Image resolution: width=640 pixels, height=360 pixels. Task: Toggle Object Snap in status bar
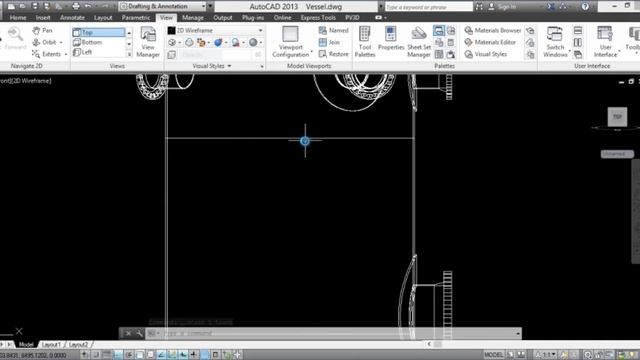(x=140, y=355)
